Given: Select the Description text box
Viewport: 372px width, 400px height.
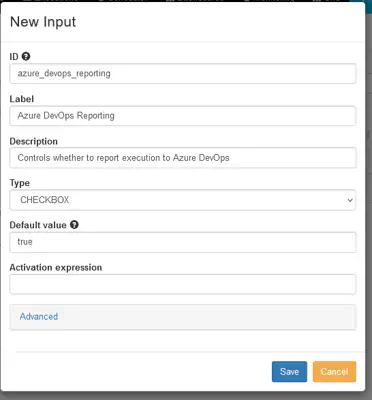Looking at the screenshot, I should pos(183,158).
